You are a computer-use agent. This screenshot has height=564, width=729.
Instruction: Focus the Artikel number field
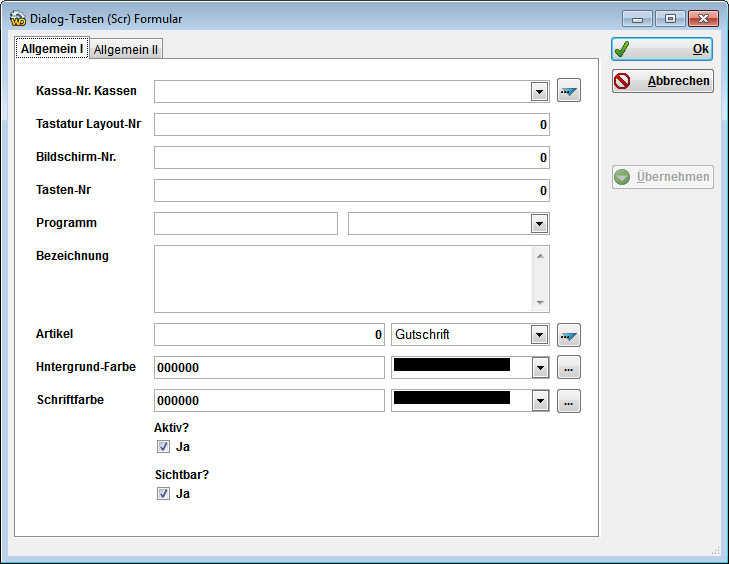pos(269,335)
